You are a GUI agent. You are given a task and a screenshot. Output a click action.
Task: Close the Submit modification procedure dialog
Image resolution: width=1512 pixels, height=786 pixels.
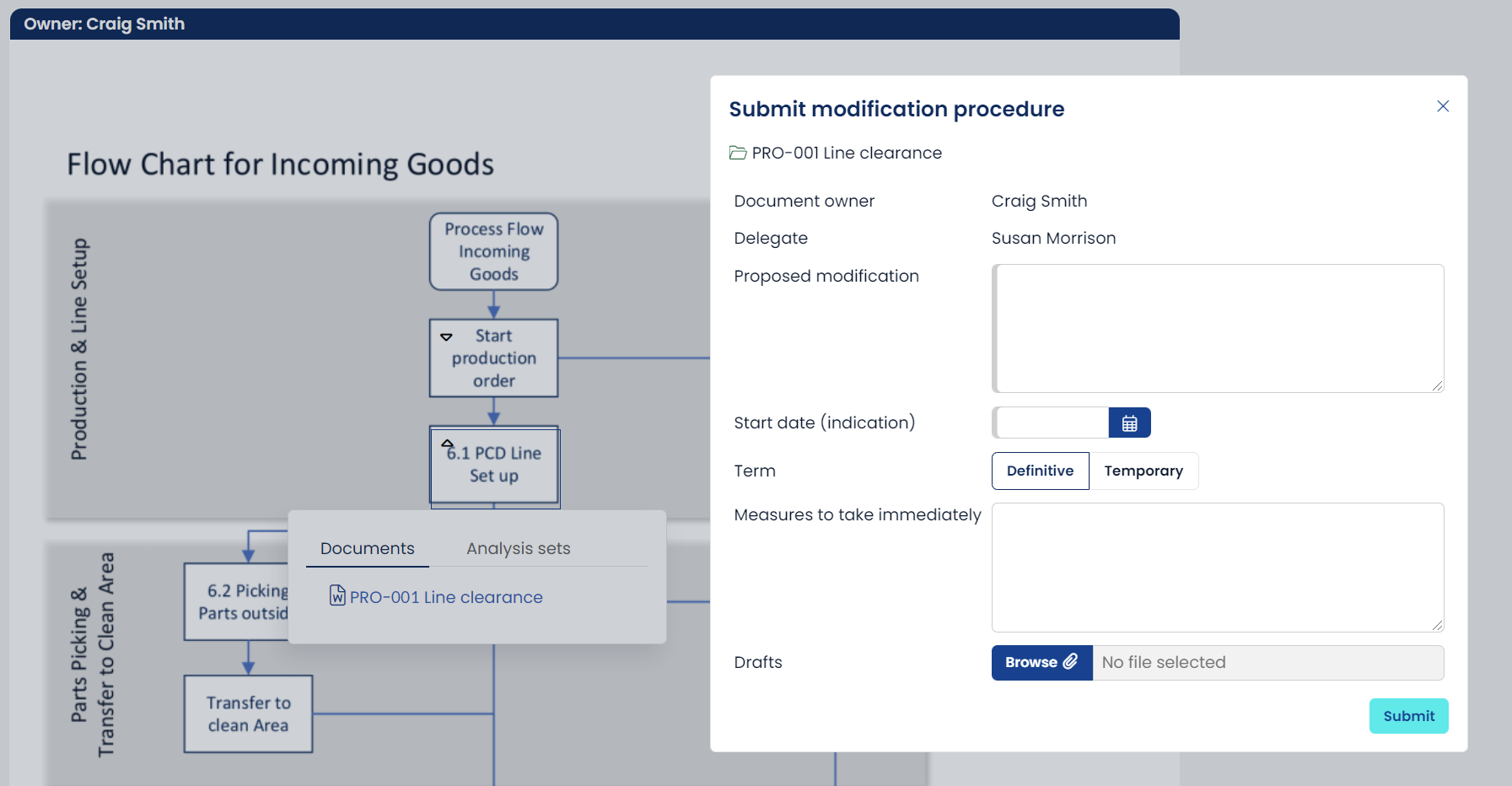(x=1443, y=106)
